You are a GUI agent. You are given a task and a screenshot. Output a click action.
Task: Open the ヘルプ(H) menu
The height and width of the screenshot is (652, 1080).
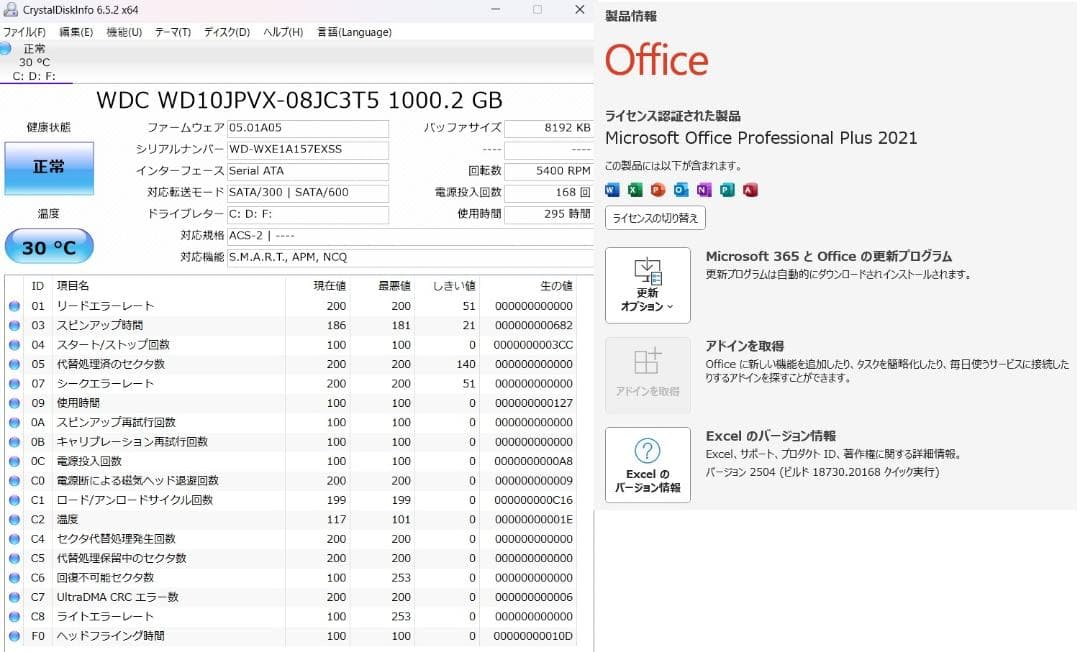pyautogui.click(x=283, y=32)
